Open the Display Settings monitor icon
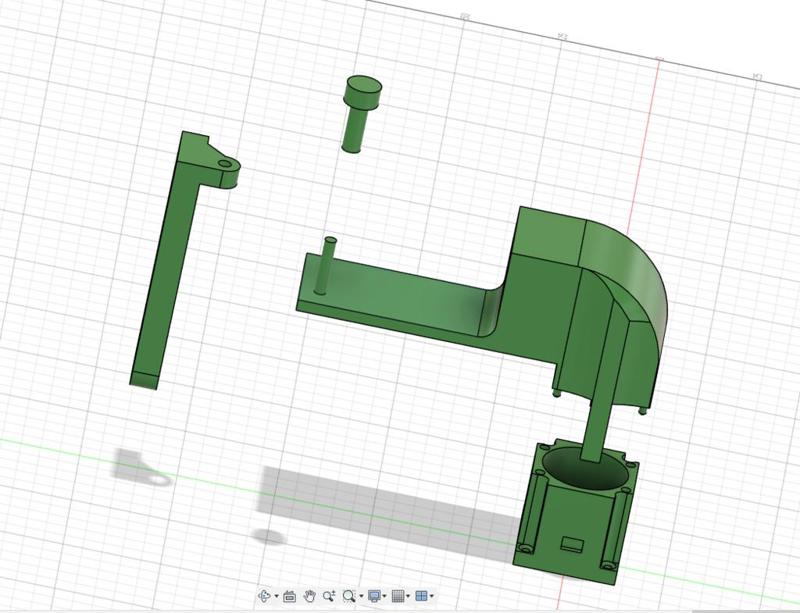Image resolution: width=800 pixels, height=613 pixels. tap(374, 596)
